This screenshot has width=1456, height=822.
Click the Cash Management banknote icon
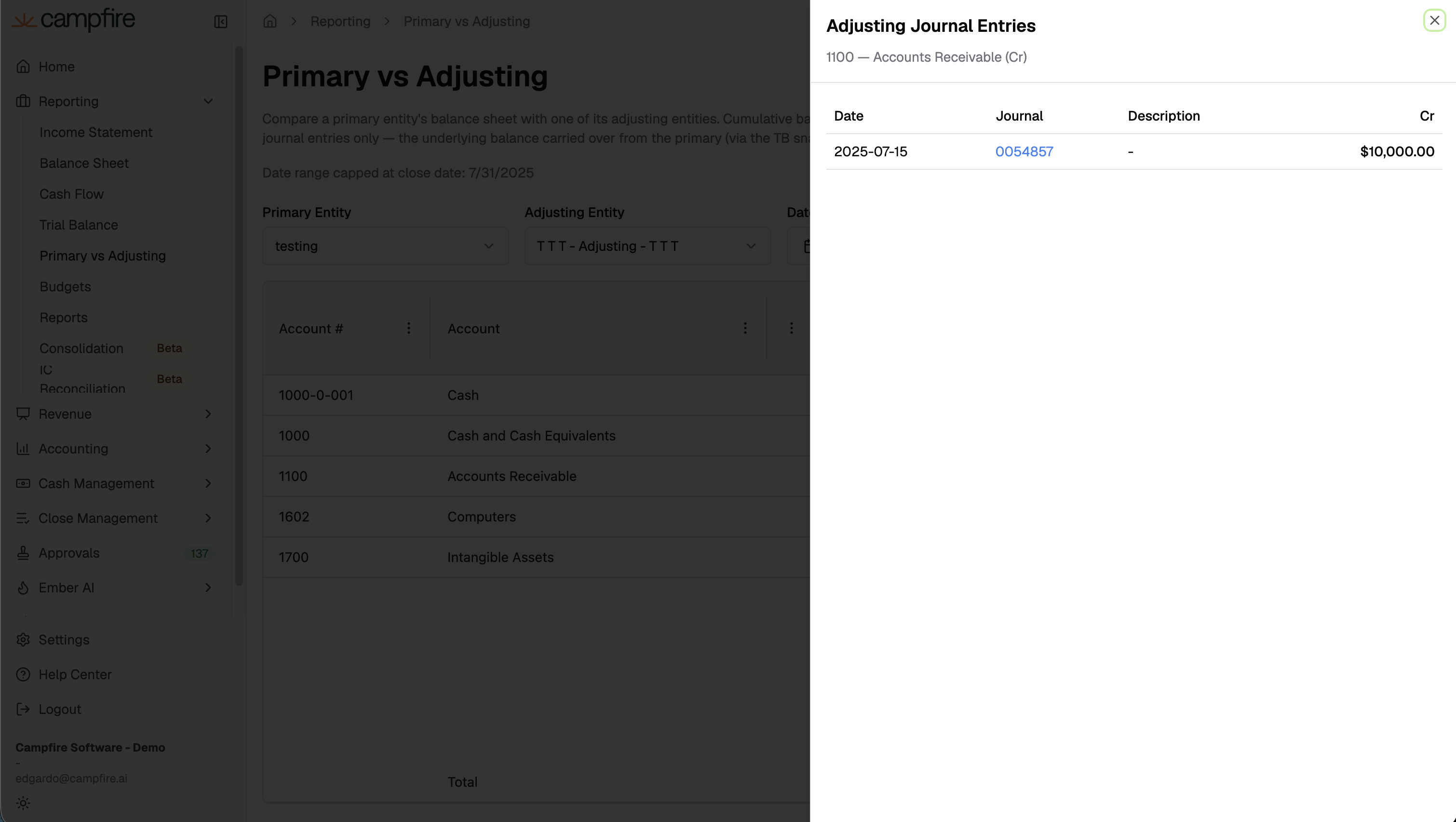(x=23, y=484)
